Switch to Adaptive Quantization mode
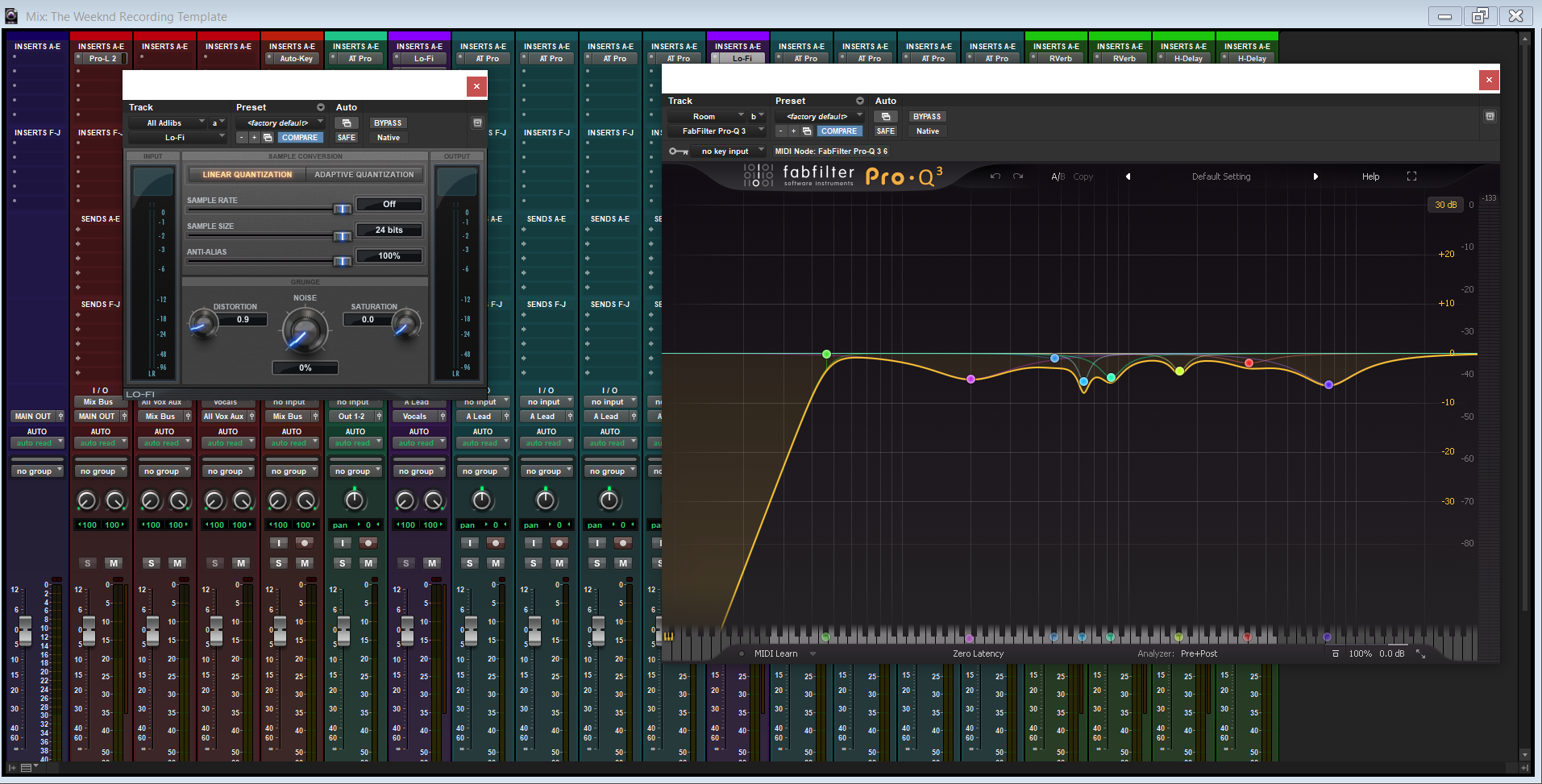This screenshot has height=784, width=1542. point(364,174)
